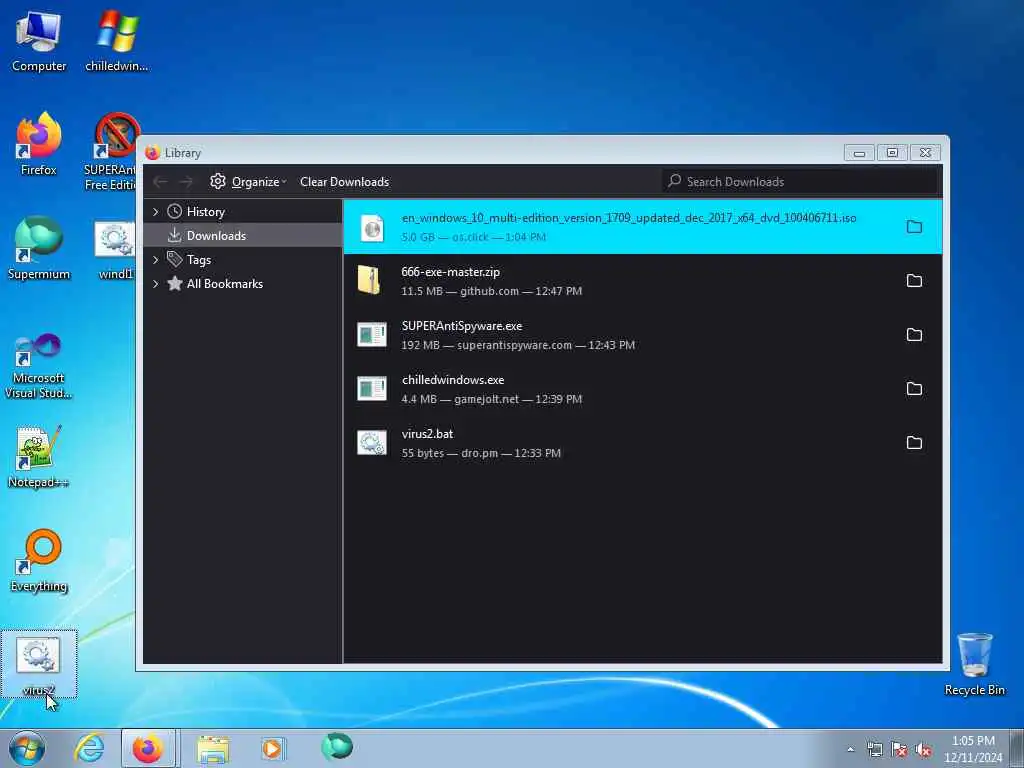The height and width of the screenshot is (768, 1024).
Task: Select the chilledwindows.exe file name
Action: (x=453, y=379)
